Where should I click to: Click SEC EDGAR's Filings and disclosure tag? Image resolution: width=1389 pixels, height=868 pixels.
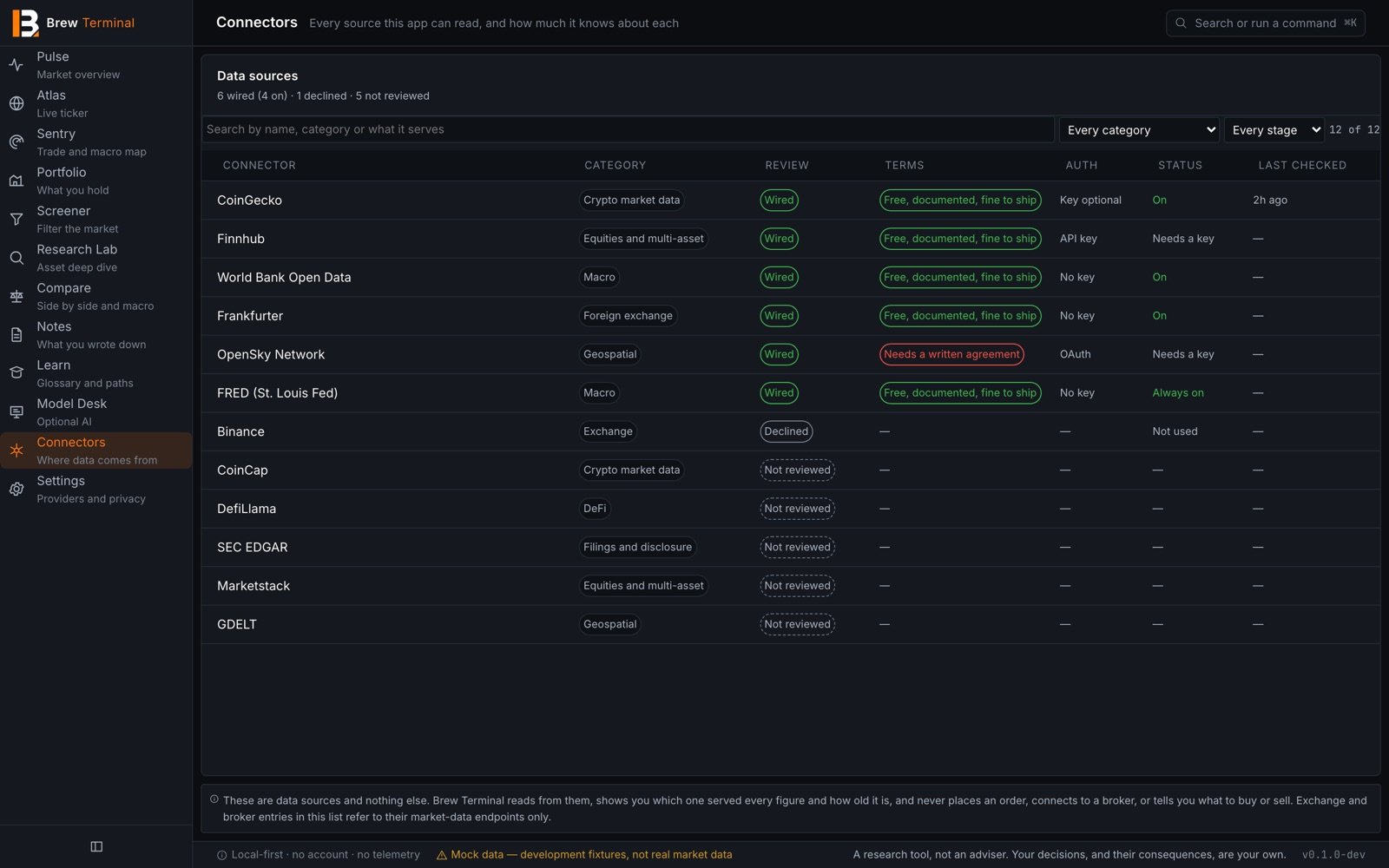(x=637, y=547)
